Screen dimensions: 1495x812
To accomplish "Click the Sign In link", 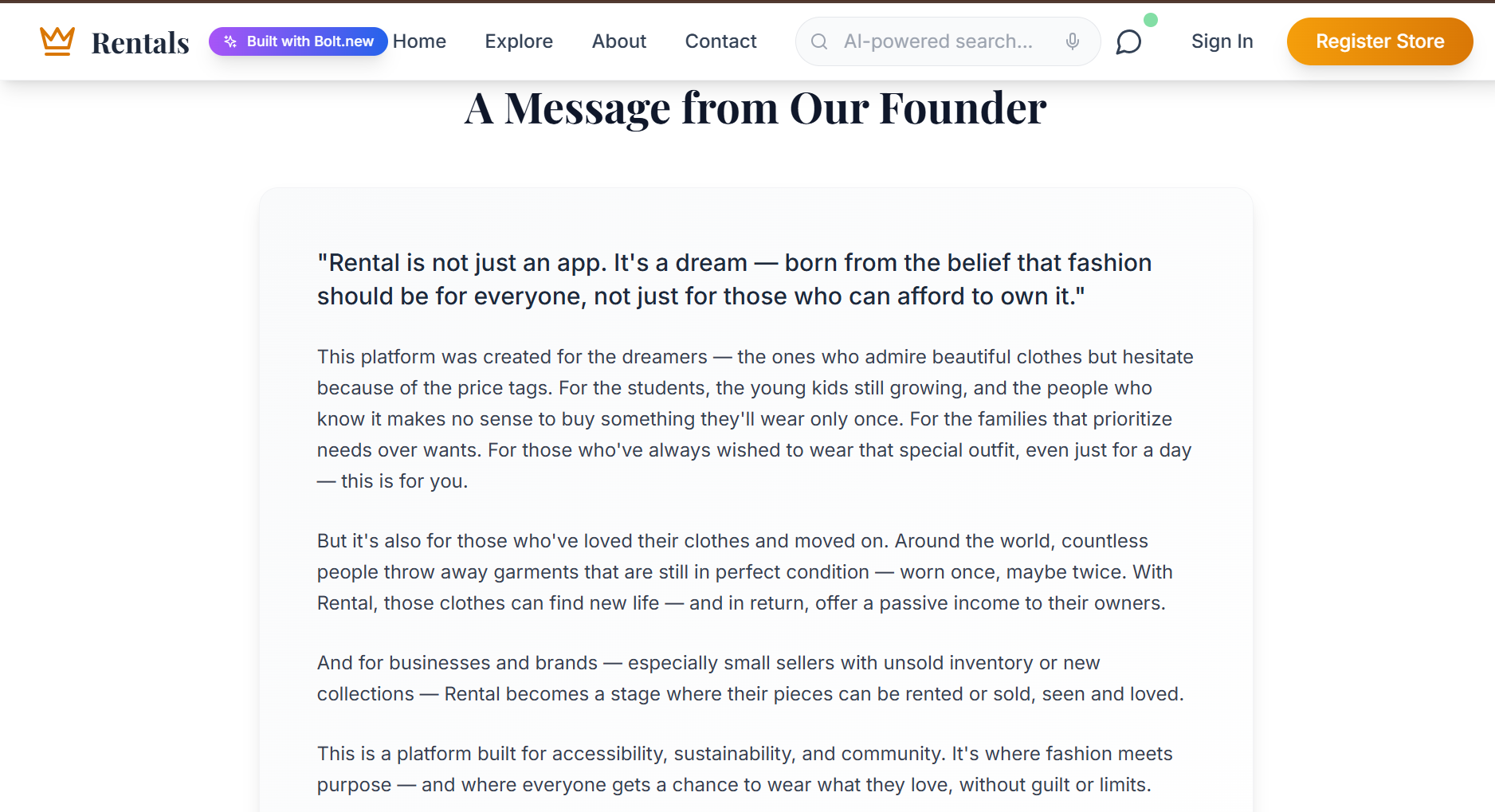I will [x=1222, y=41].
